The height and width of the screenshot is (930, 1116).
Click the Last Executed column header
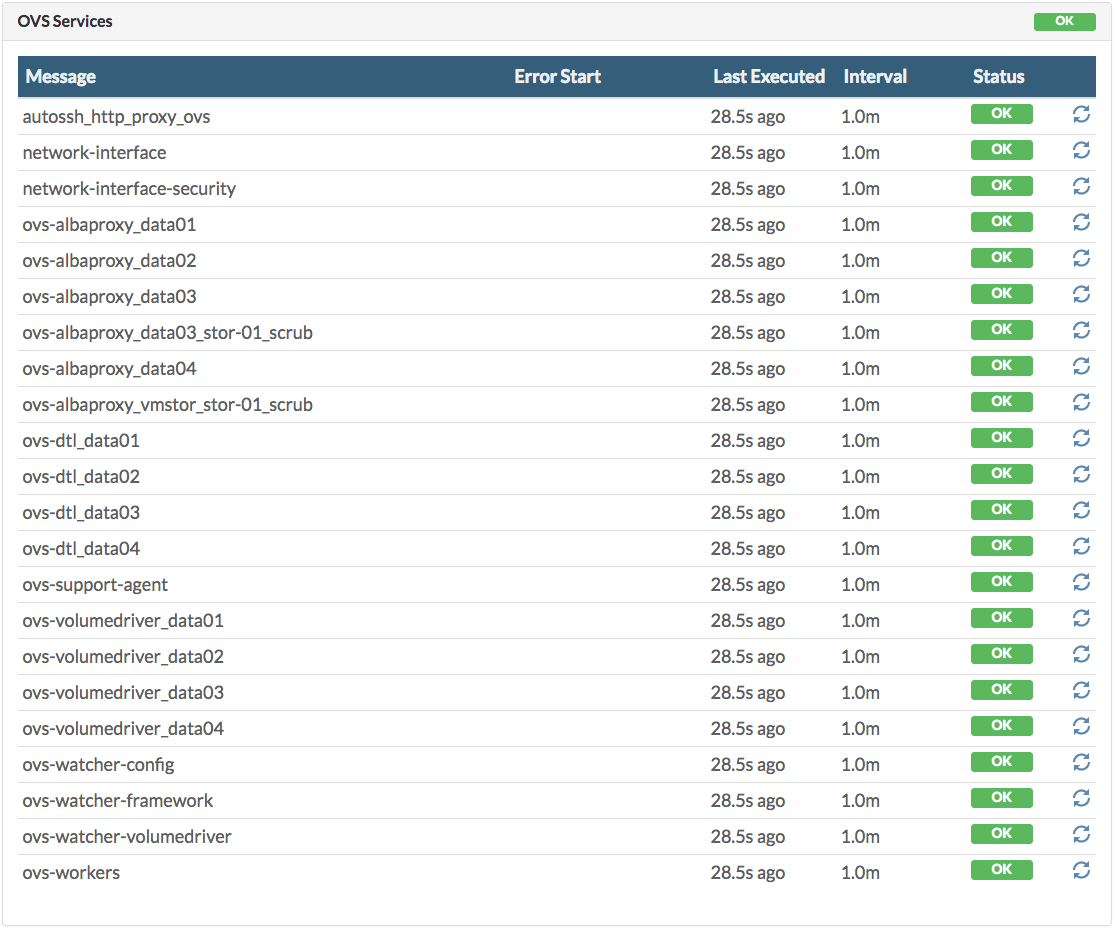coord(768,77)
